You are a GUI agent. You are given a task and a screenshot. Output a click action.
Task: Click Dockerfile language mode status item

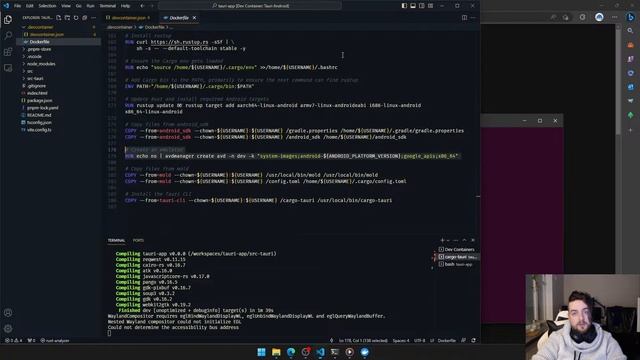click(x=447, y=340)
